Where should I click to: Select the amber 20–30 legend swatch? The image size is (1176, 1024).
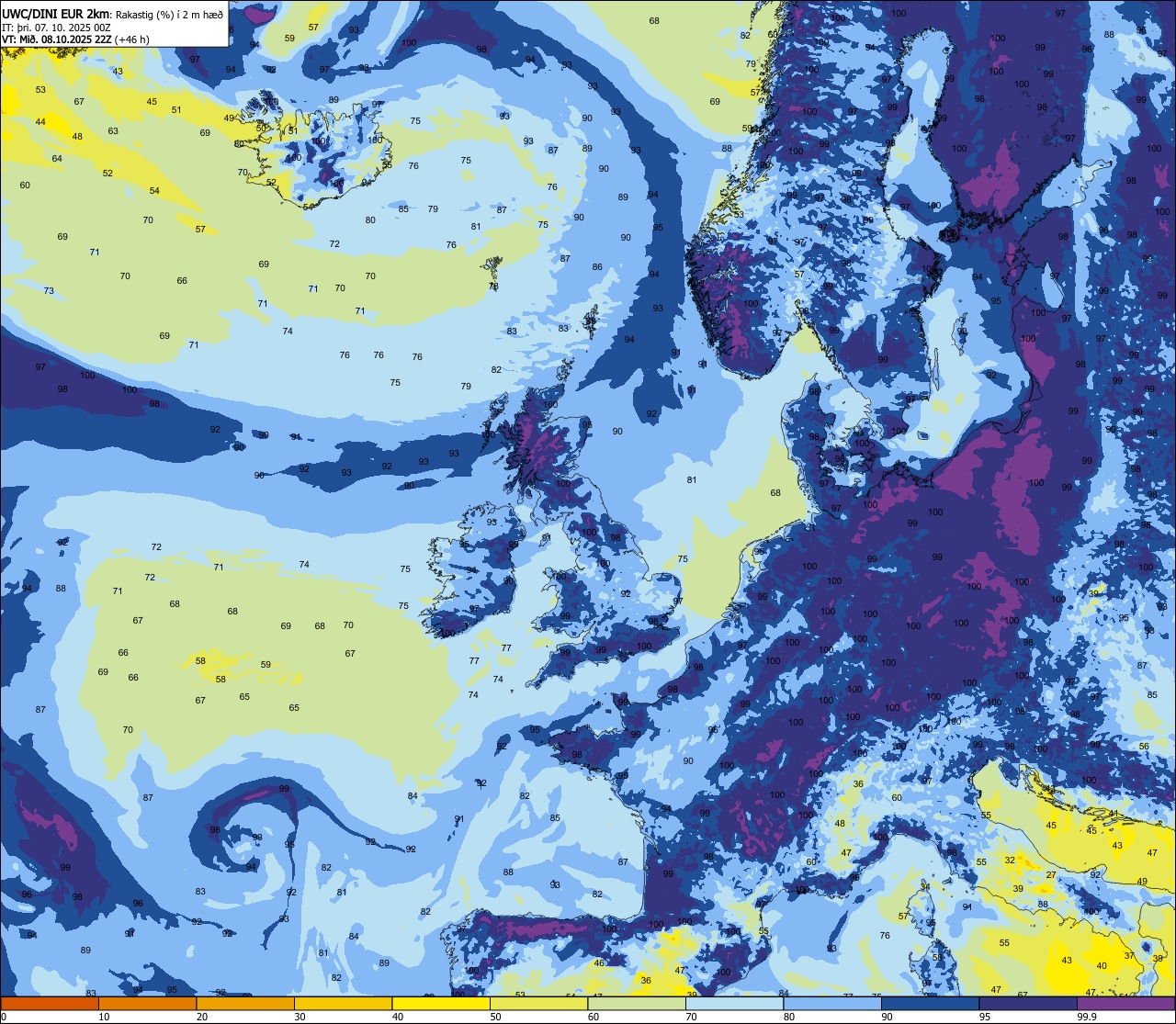(245, 1003)
